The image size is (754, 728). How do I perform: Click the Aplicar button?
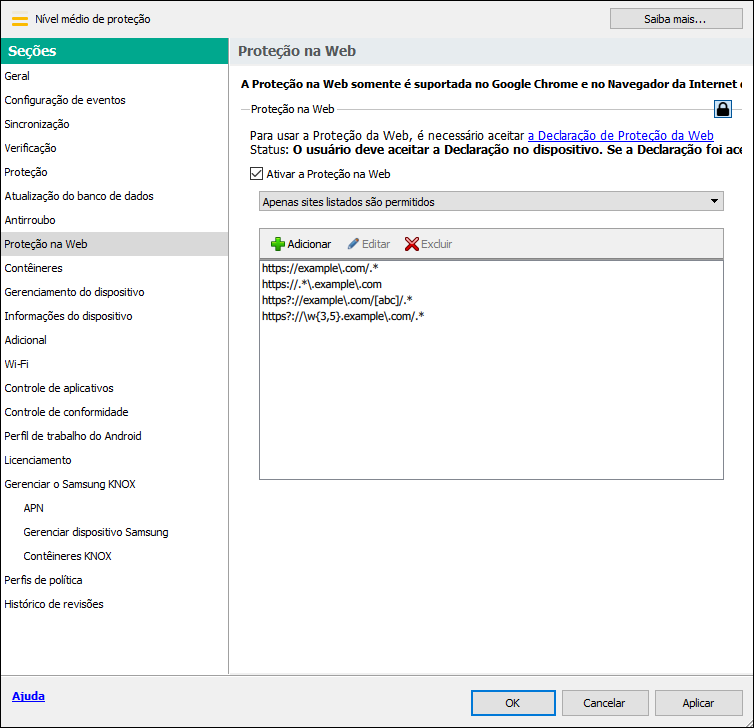(x=698, y=703)
